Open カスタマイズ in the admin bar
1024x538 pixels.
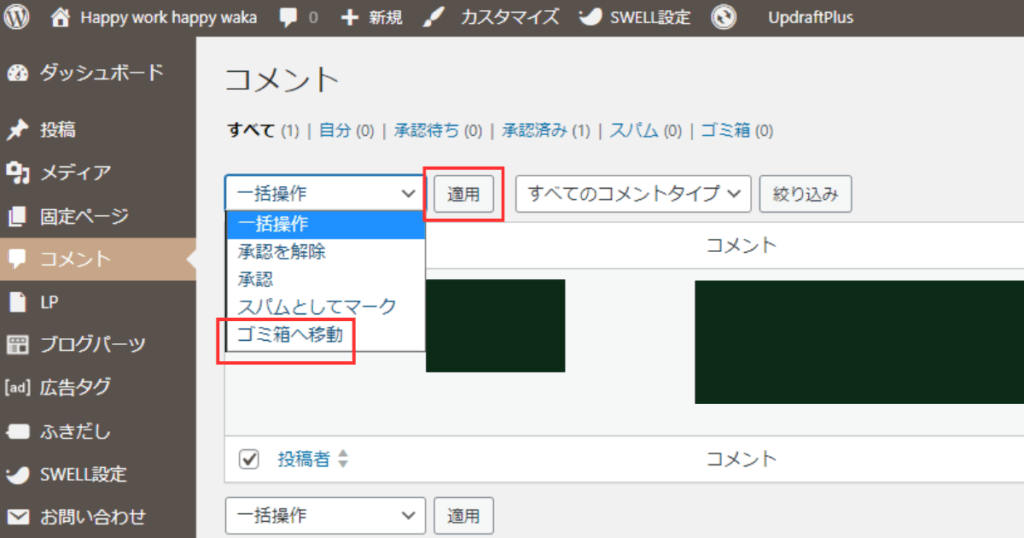coord(509,18)
